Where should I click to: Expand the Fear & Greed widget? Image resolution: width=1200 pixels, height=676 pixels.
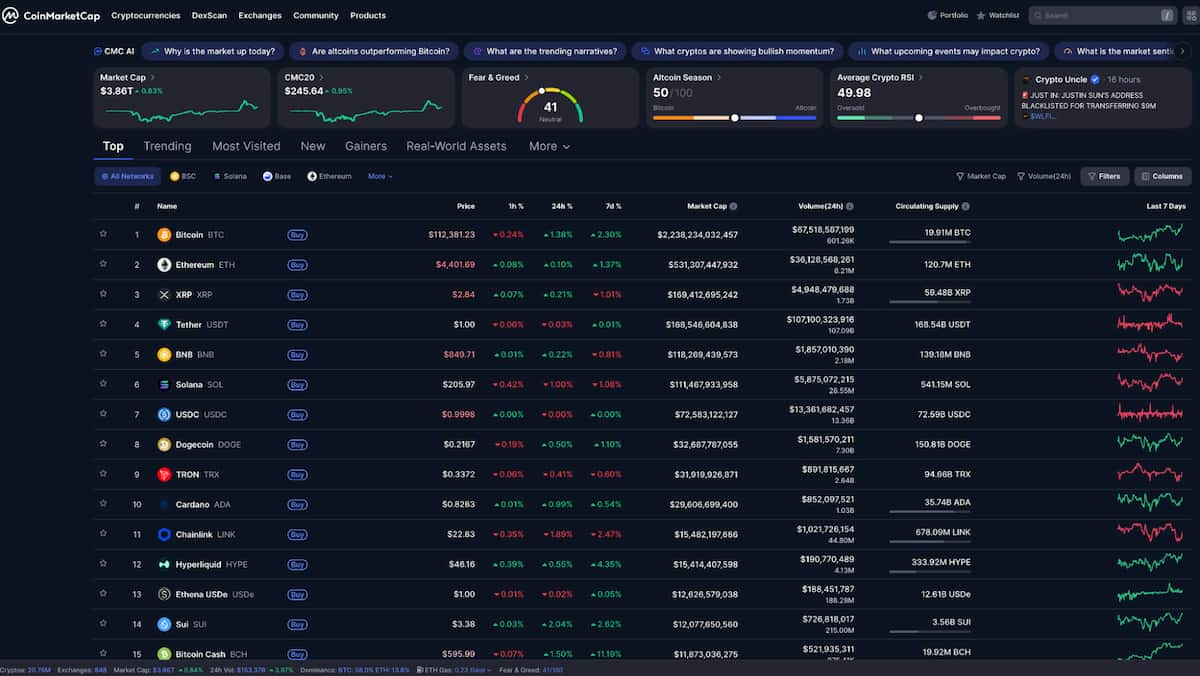pyautogui.click(x=527, y=77)
